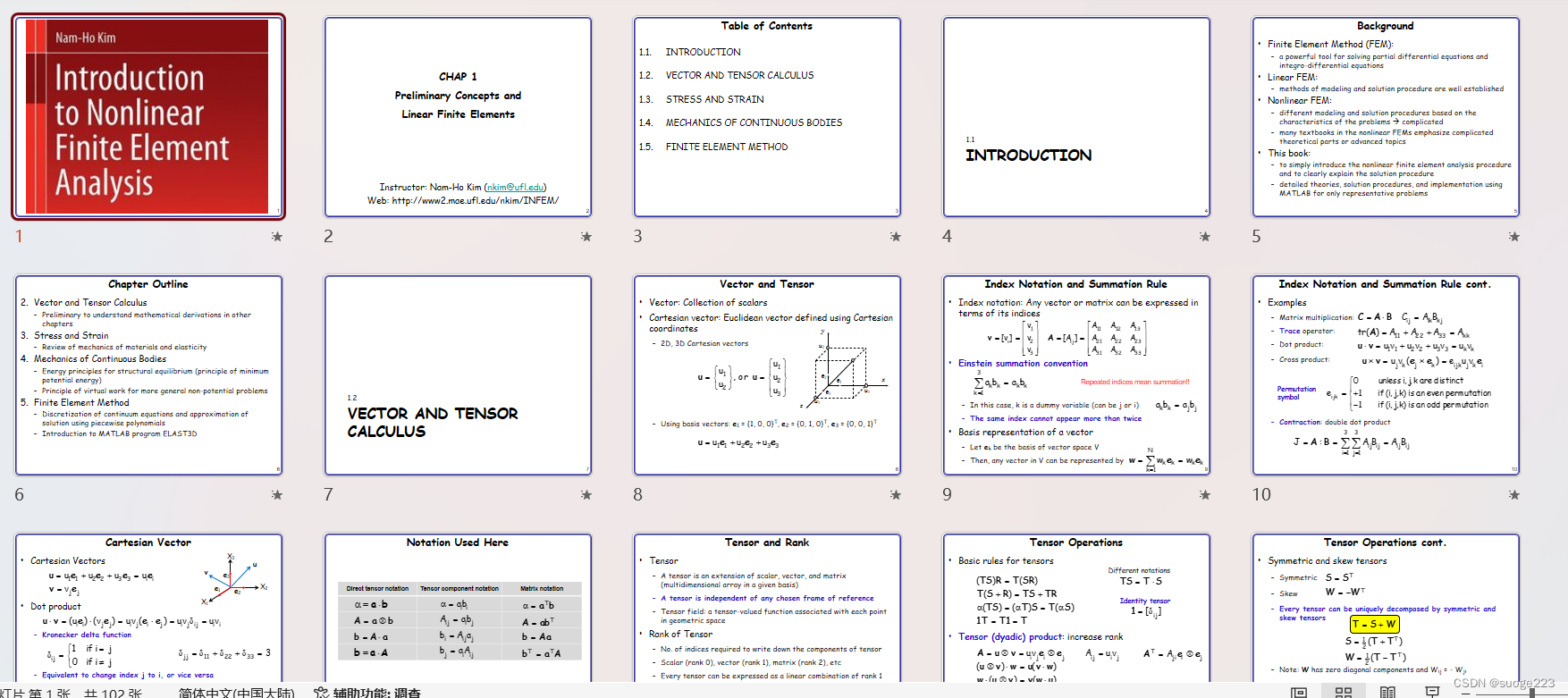1568x698 pixels.
Task: Click the 简体中文(中国大陆) language indicator
Action: (x=236, y=693)
